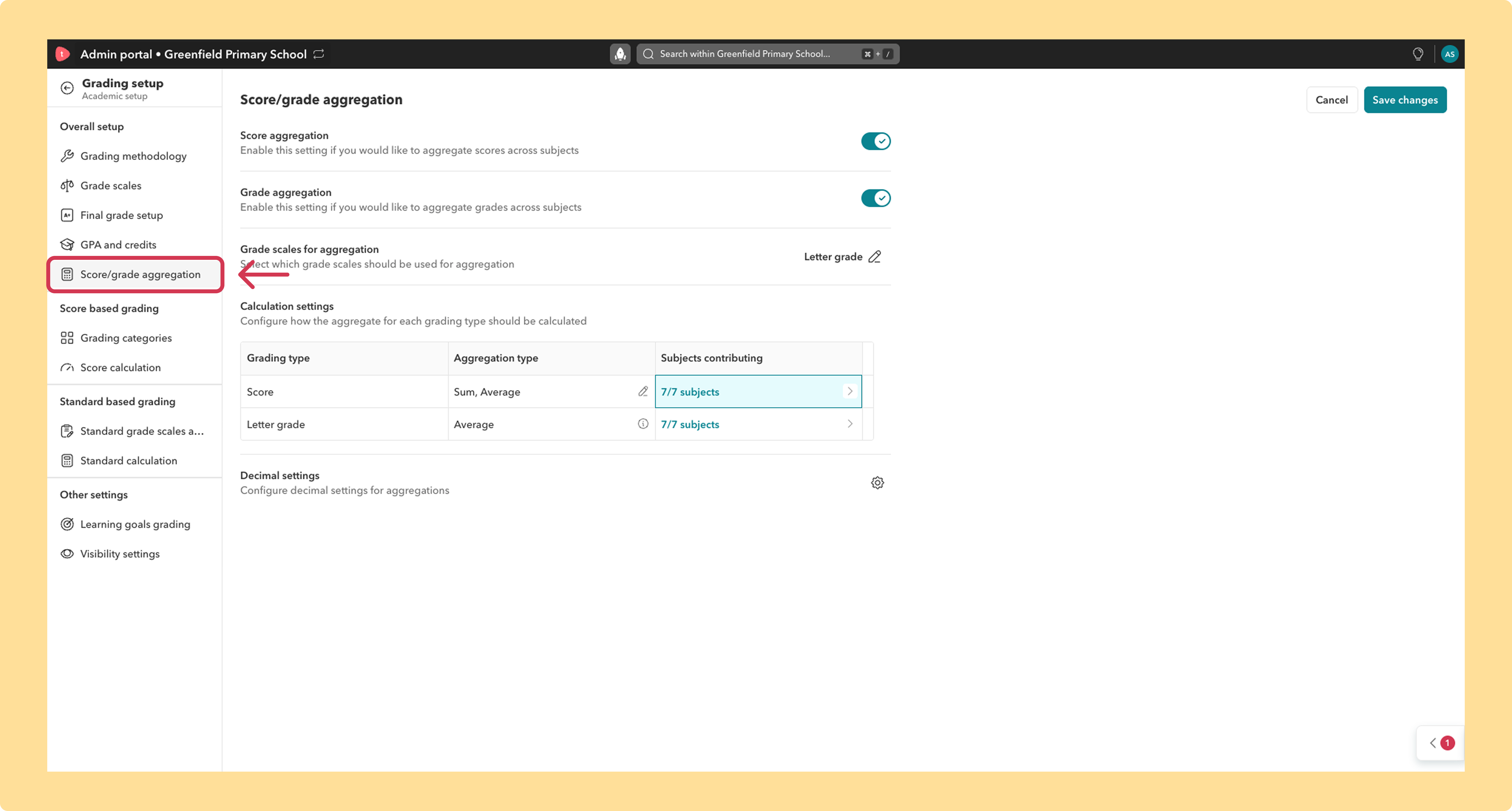Click the magnifier icon in search bar
This screenshot has height=811, width=1512.
(648, 54)
